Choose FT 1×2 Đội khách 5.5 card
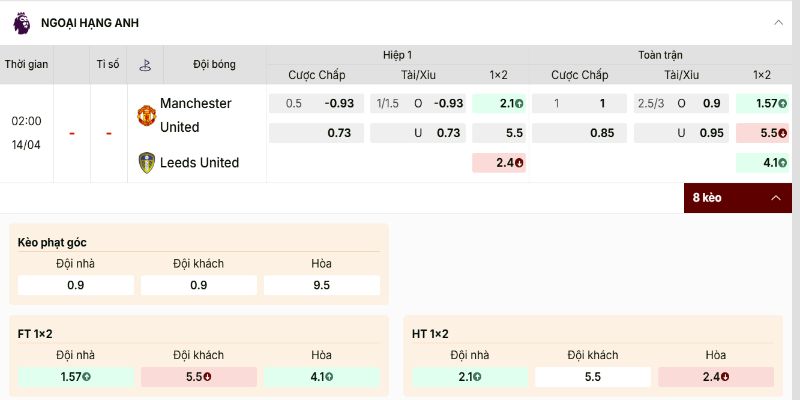 tap(198, 377)
